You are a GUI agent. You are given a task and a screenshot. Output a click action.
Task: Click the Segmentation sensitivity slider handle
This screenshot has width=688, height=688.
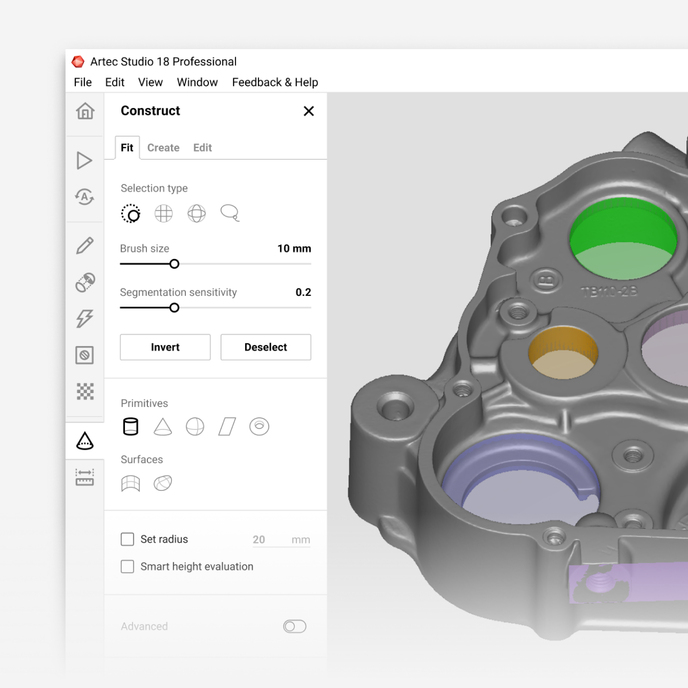(x=174, y=308)
